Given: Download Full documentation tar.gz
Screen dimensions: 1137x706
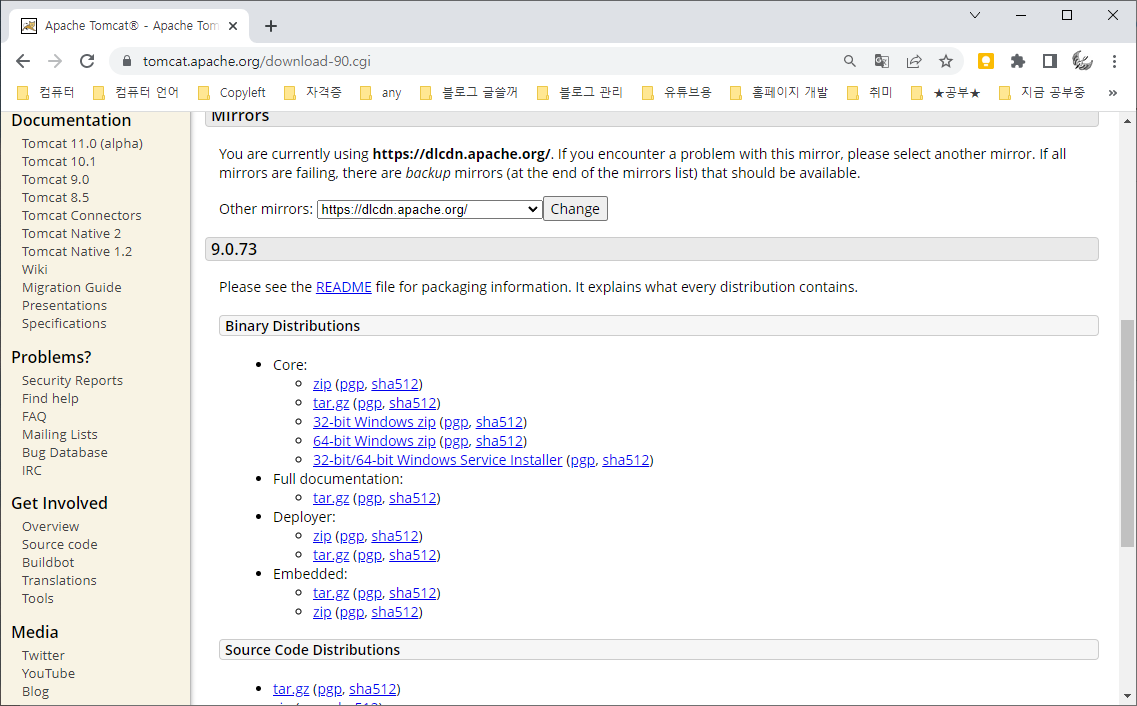Looking at the screenshot, I should coord(331,498).
